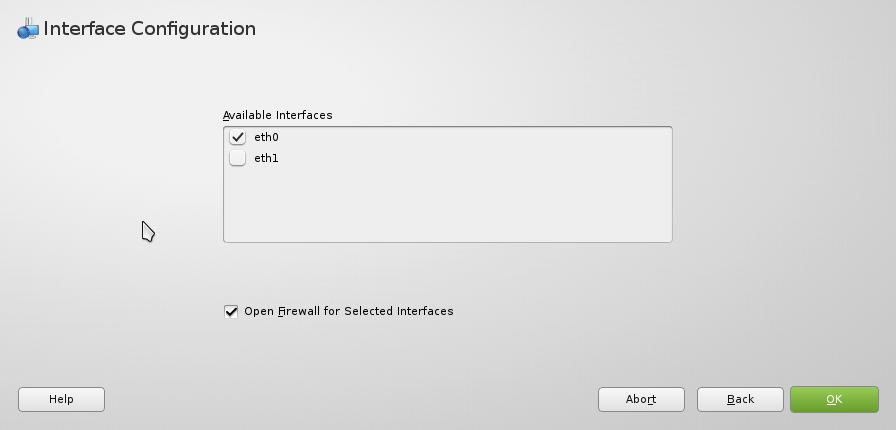Select the eth0 name in the list
Screen dimensions: 896x430
tap(266, 137)
